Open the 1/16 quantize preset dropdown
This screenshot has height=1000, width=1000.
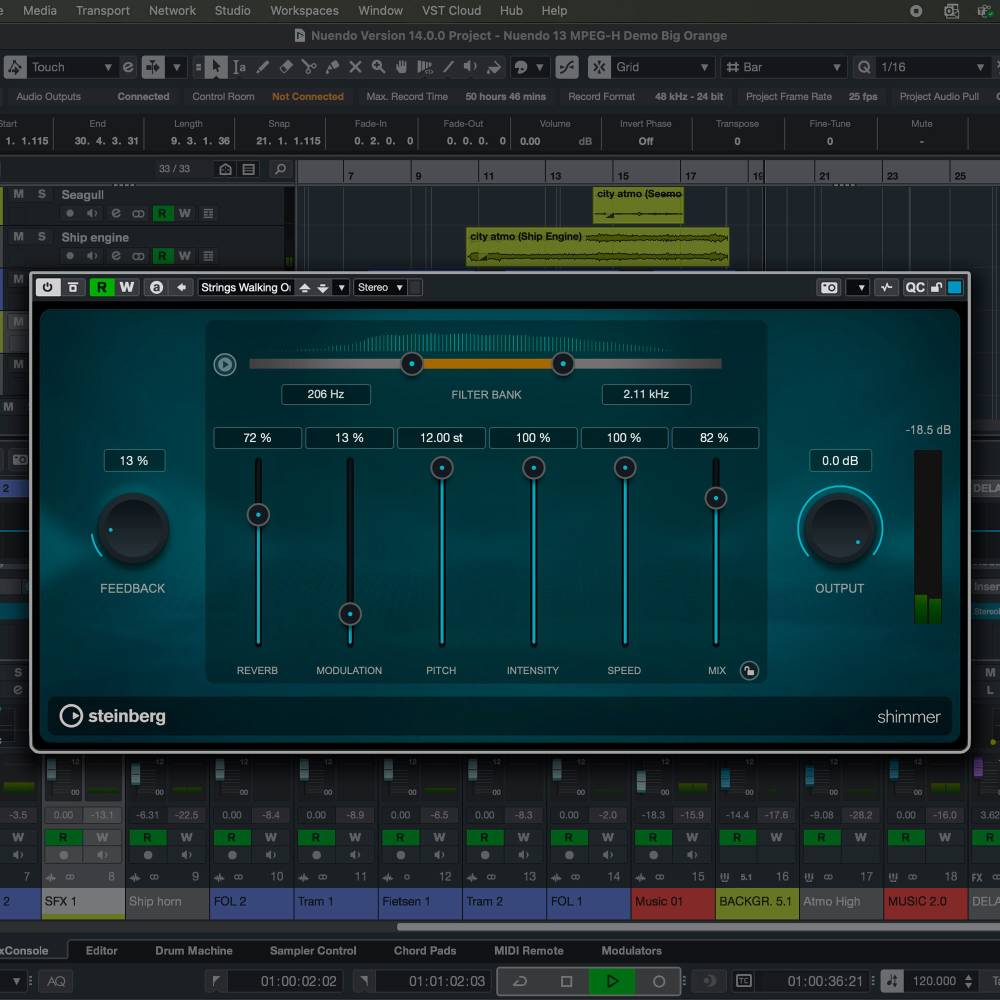933,67
